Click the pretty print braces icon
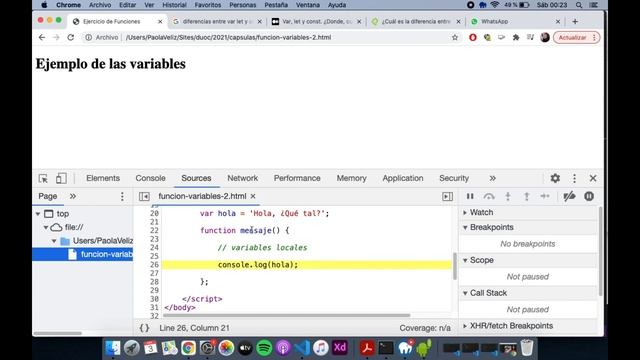Image resolution: width=640 pixels, height=360 pixels. [144, 328]
